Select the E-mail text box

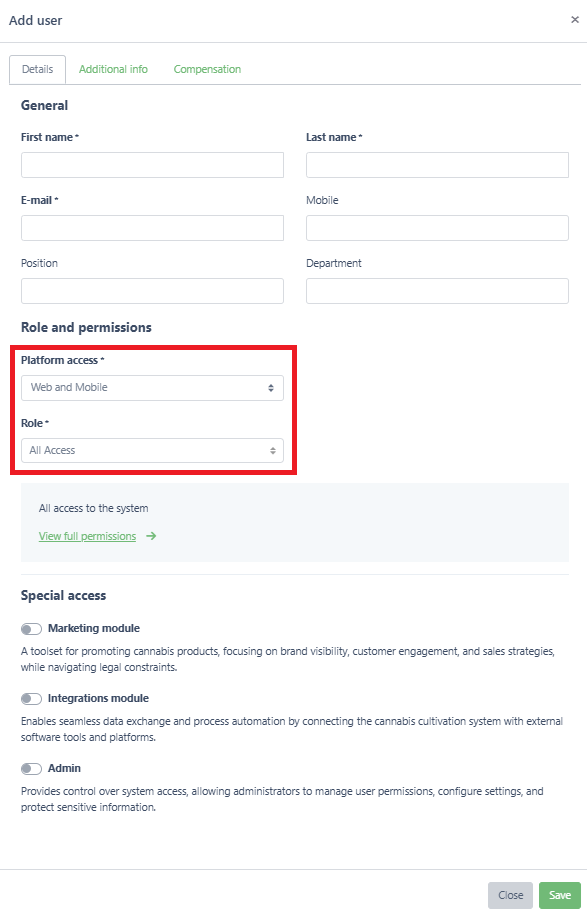point(152,228)
